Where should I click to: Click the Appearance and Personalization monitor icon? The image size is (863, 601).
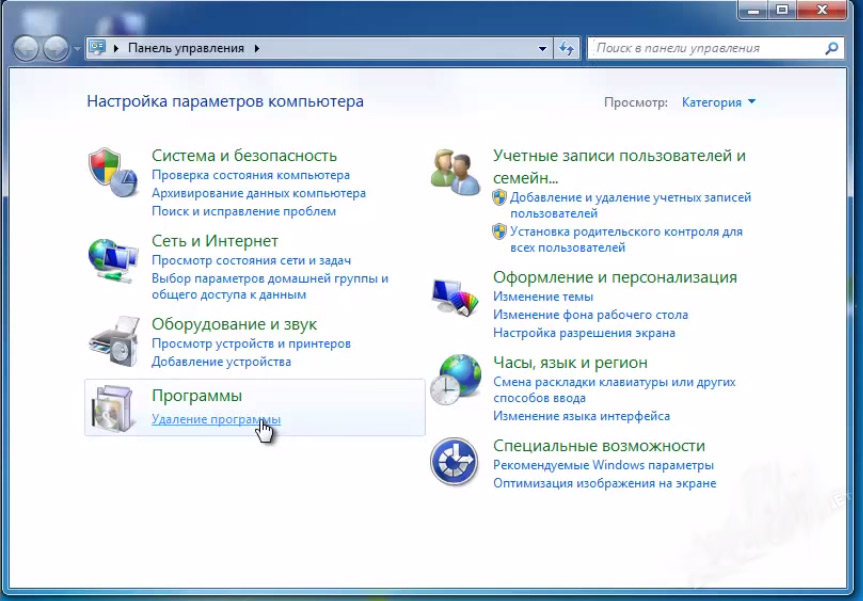click(455, 296)
